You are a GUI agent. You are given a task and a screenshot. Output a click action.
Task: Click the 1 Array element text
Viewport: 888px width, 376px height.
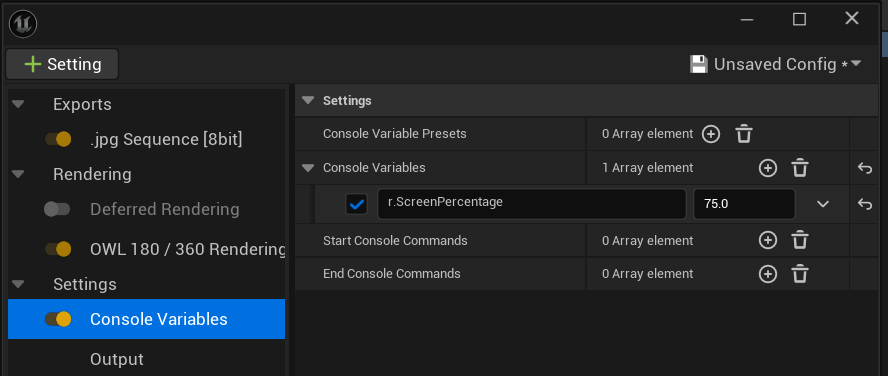click(x=647, y=168)
